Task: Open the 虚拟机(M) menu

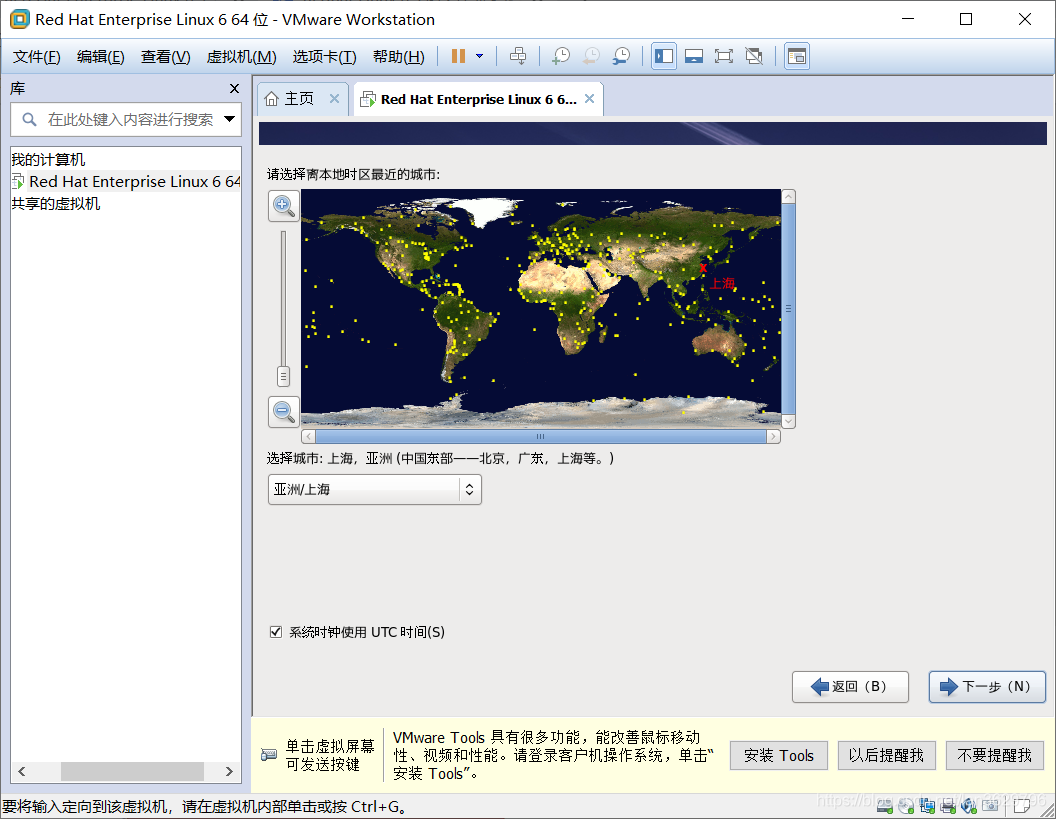Action: (241, 57)
